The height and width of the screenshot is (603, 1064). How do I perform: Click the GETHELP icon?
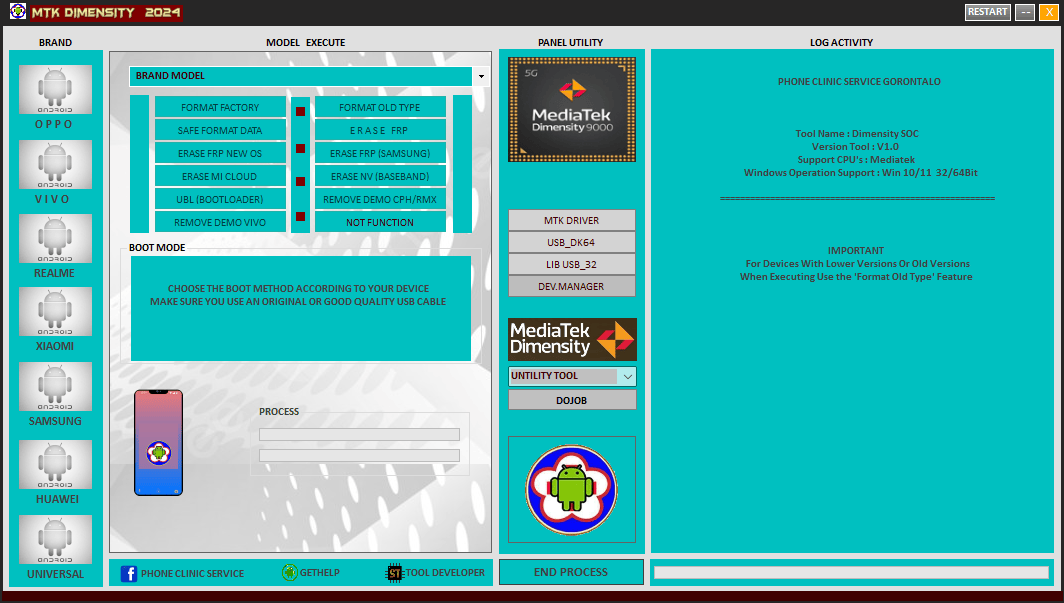[x=288, y=572]
